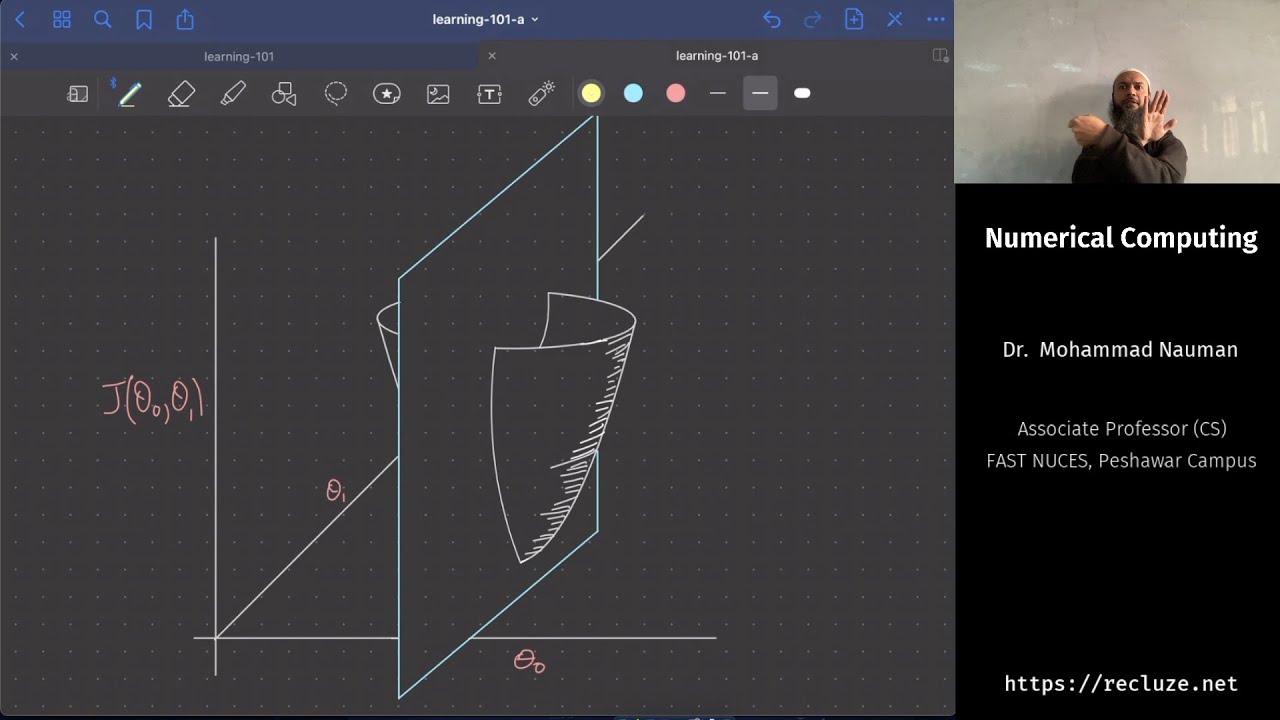Click the "Dr. Mohammad Nauman" name text
The image size is (1280, 720).
(x=1120, y=350)
